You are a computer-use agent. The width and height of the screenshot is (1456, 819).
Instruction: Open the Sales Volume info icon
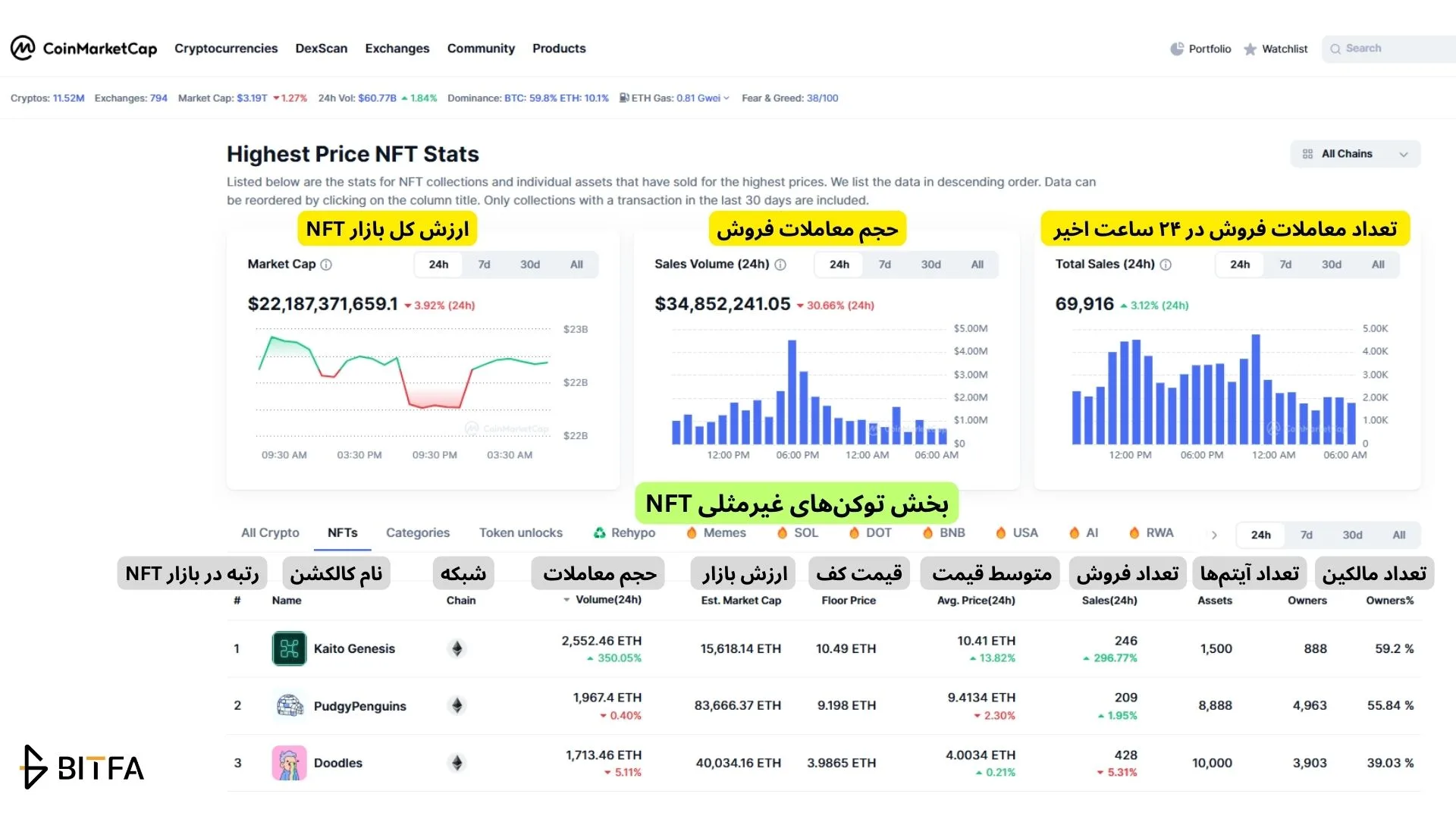point(780,265)
